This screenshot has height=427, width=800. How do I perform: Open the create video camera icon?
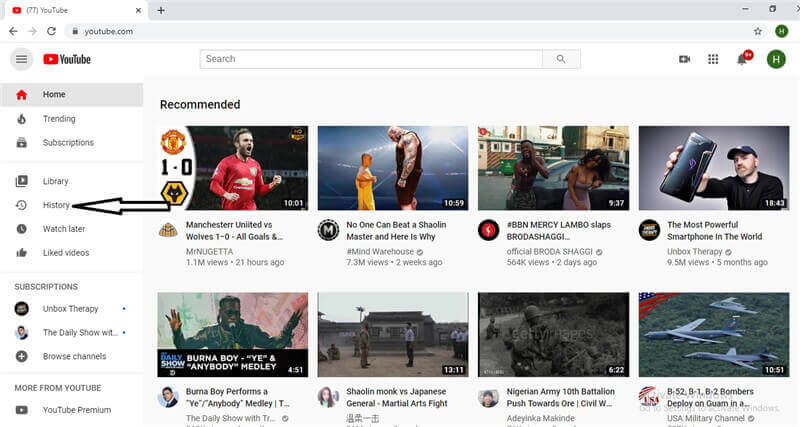(x=684, y=59)
